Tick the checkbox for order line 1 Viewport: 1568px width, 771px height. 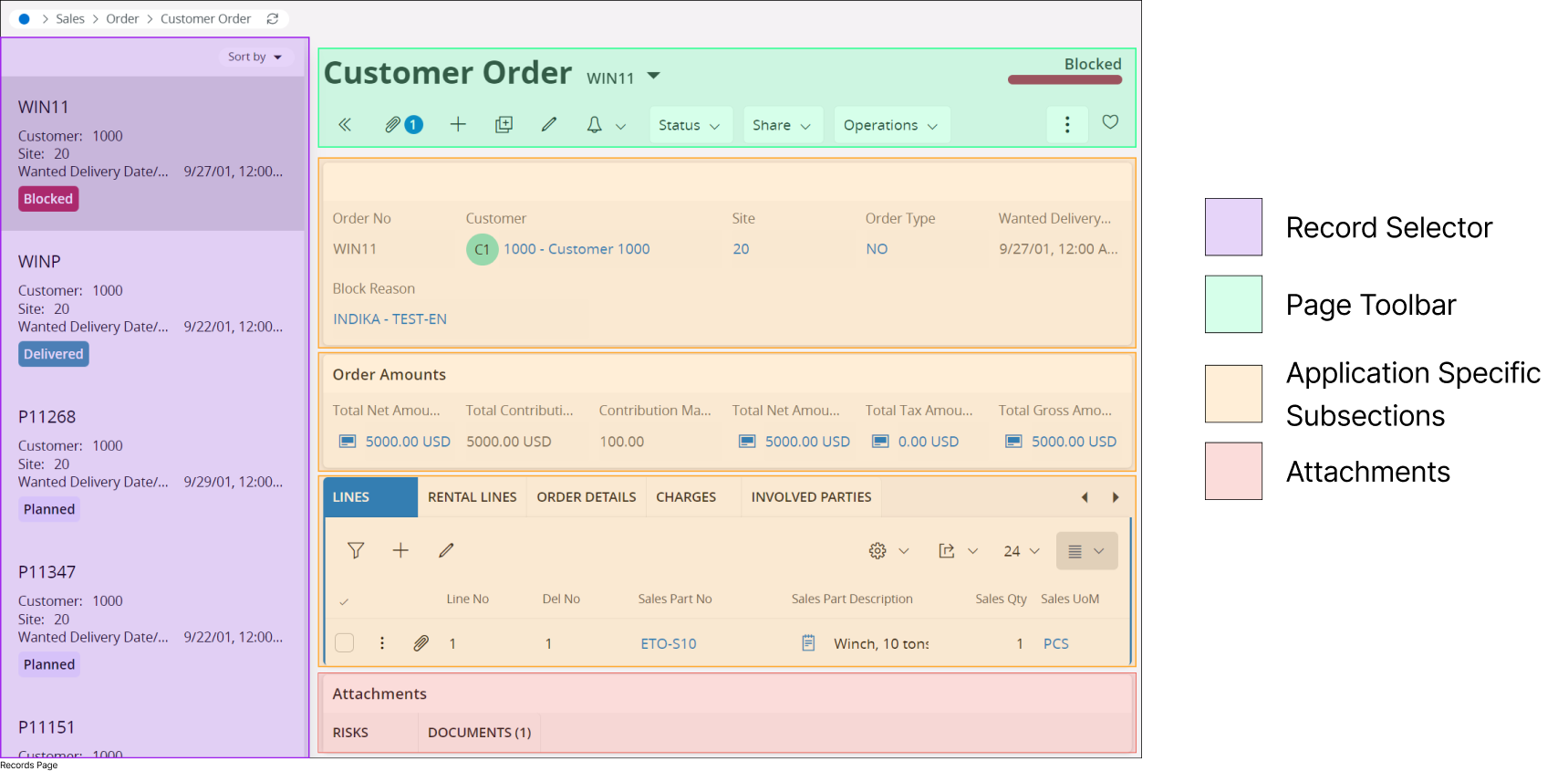pyautogui.click(x=345, y=643)
